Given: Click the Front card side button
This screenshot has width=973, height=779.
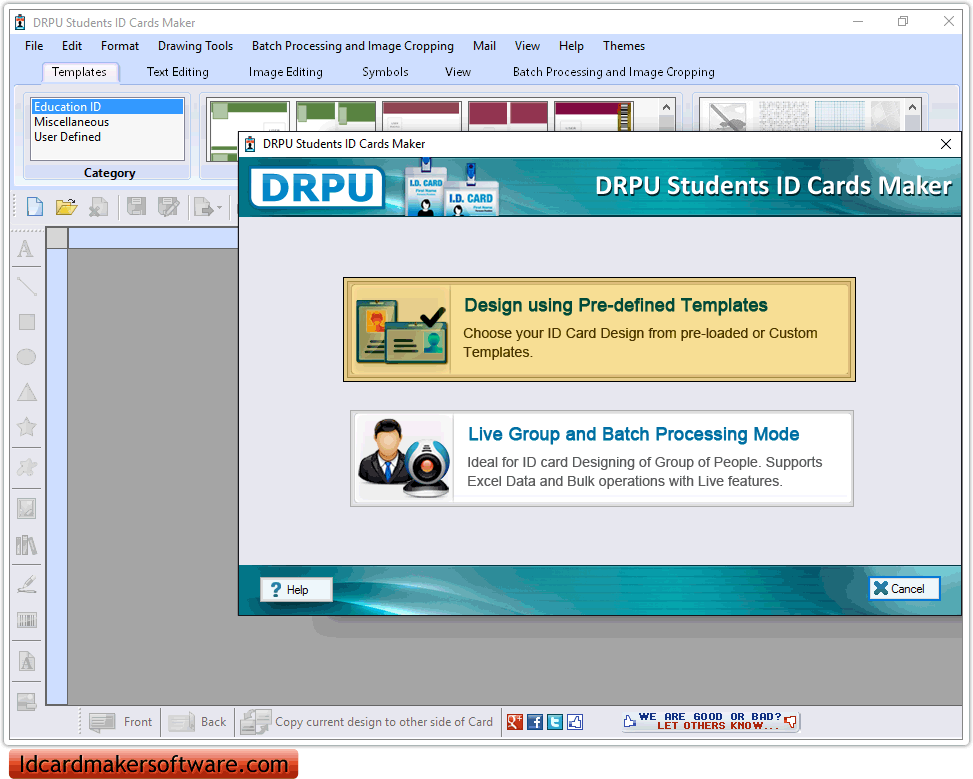Looking at the screenshot, I should click(x=121, y=722).
